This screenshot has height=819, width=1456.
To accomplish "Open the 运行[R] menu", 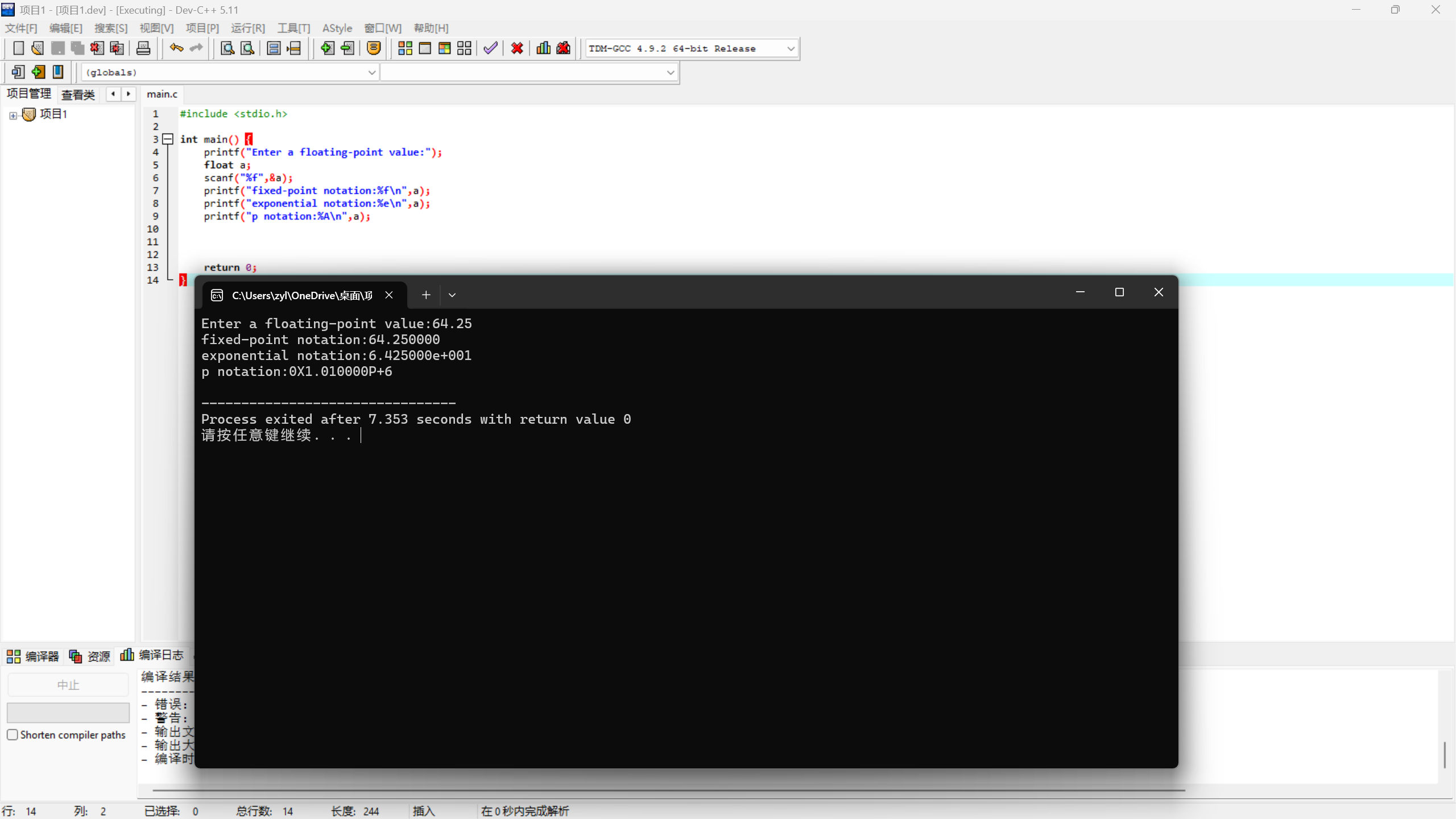I will pyautogui.click(x=248, y=28).
